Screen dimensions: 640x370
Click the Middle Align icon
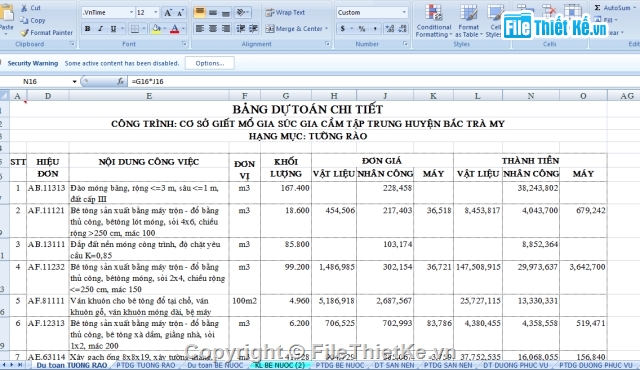pyautogui.click(x=213, y=13)
